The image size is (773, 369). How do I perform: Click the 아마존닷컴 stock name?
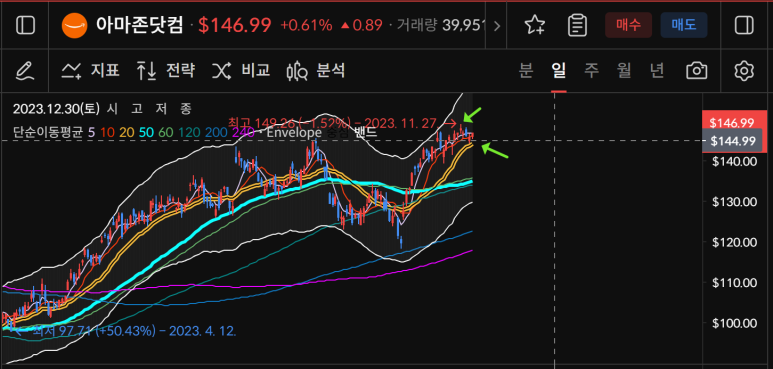click(140, 25)
